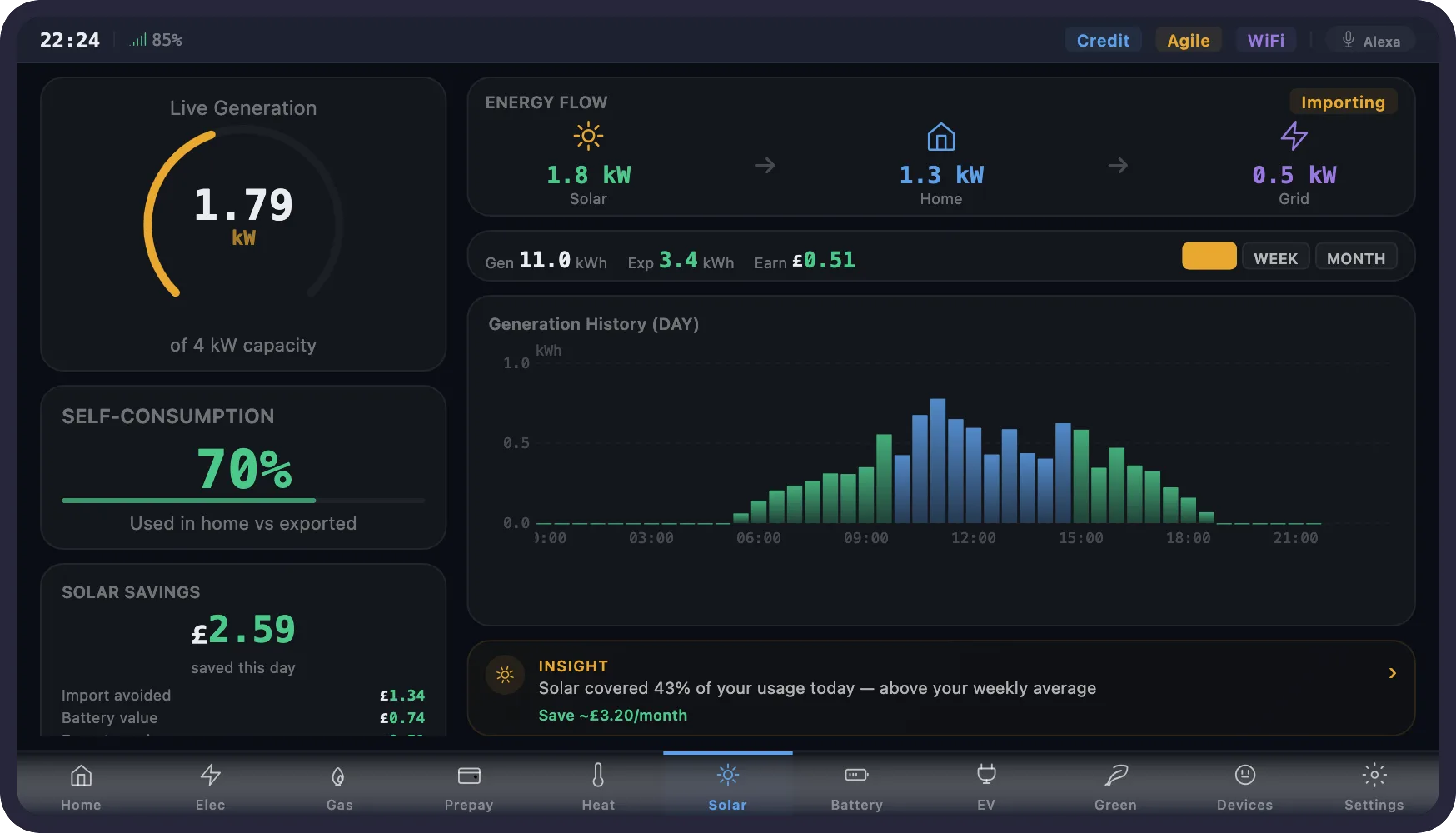This screenshot has height=833, width=1456.
Task: Click the Importing status badge
Action: pos(1343,102)
